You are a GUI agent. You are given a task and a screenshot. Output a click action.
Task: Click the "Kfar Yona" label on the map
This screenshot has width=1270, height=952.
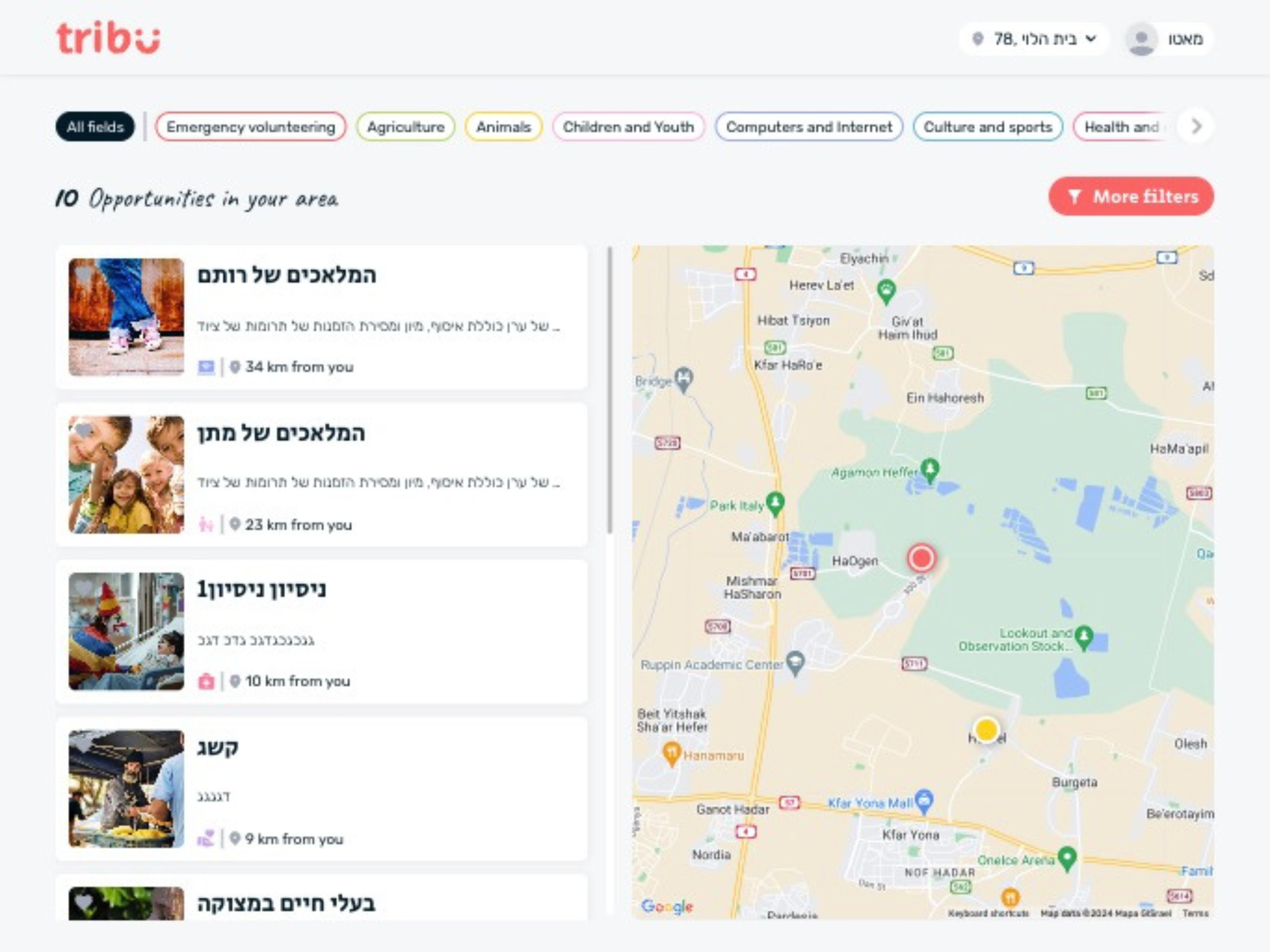coord(911,835)
